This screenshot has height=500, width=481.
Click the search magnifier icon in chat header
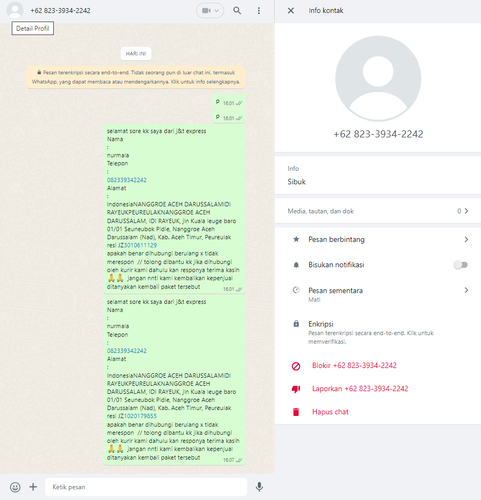coord(237,11)
